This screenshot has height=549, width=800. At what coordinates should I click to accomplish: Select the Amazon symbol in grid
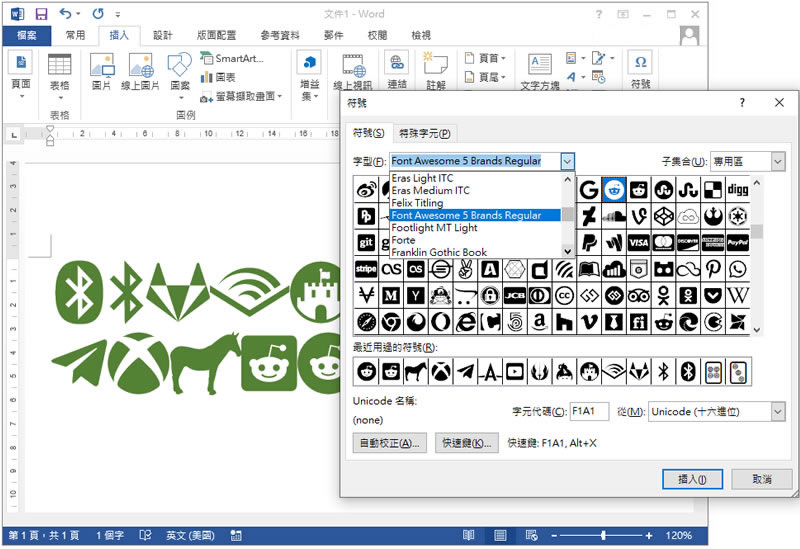539,322
